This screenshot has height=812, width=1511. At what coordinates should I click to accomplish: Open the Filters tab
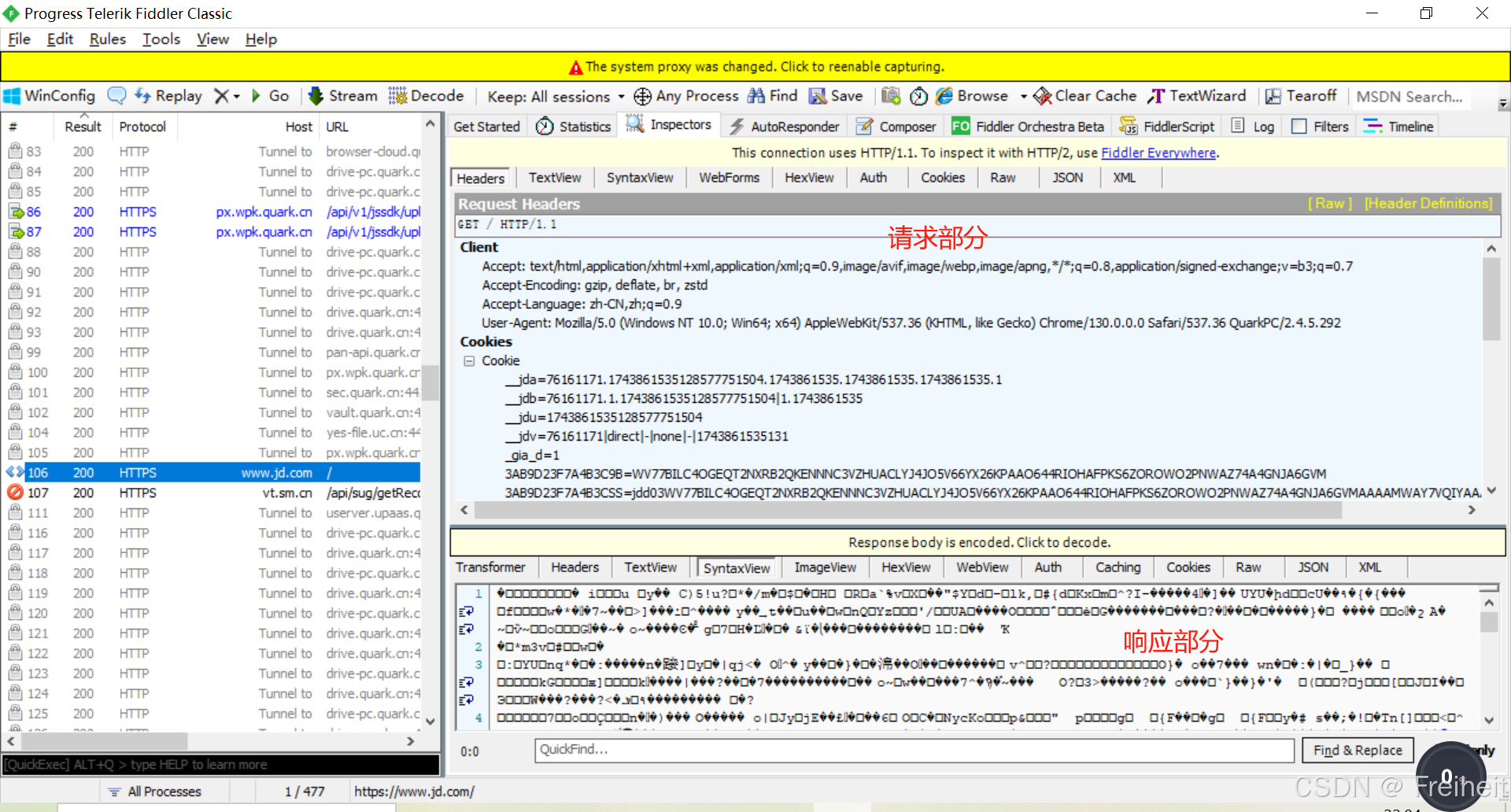[x=1321, y=127]
